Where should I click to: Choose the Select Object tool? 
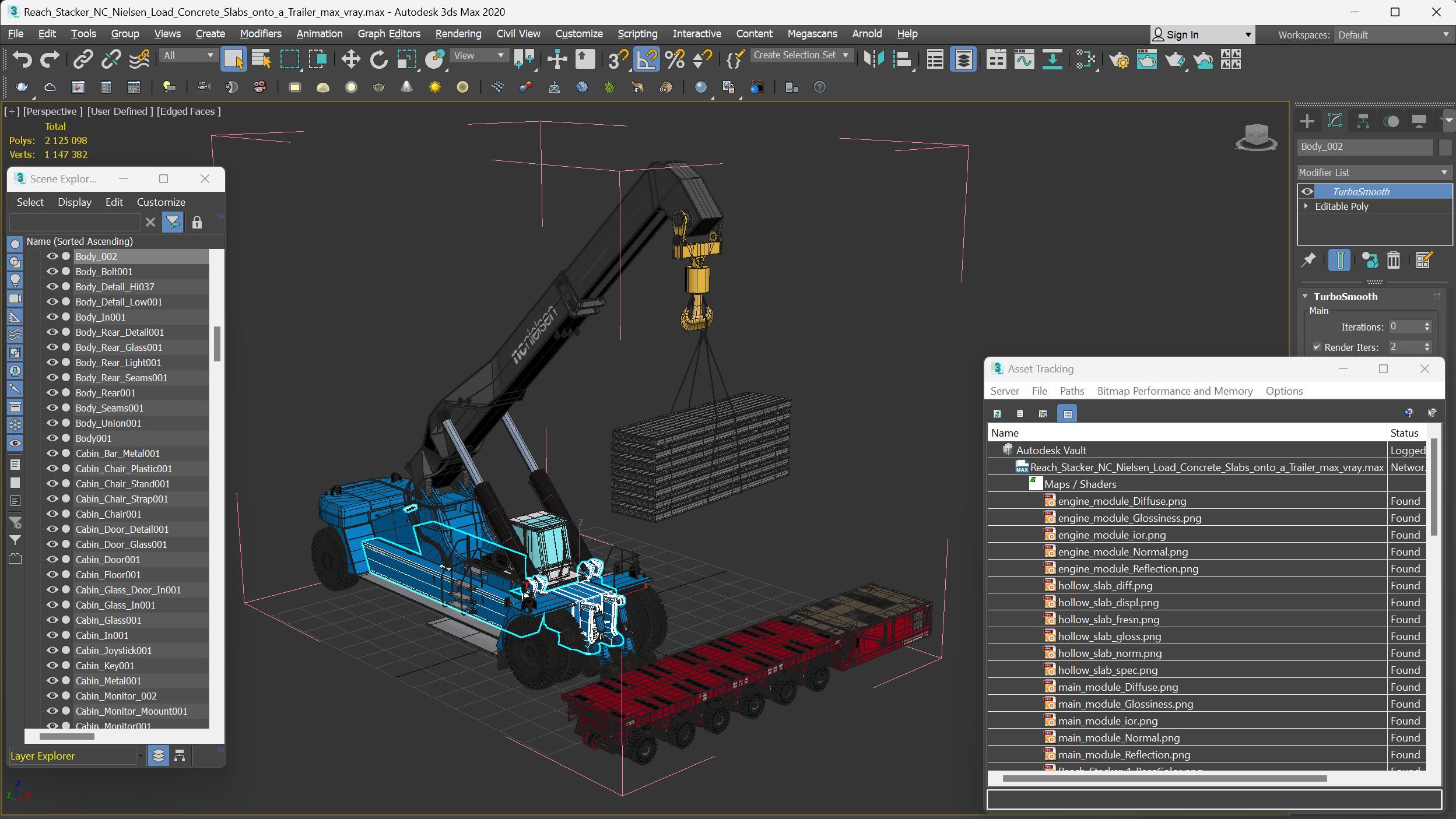[233, 59]
